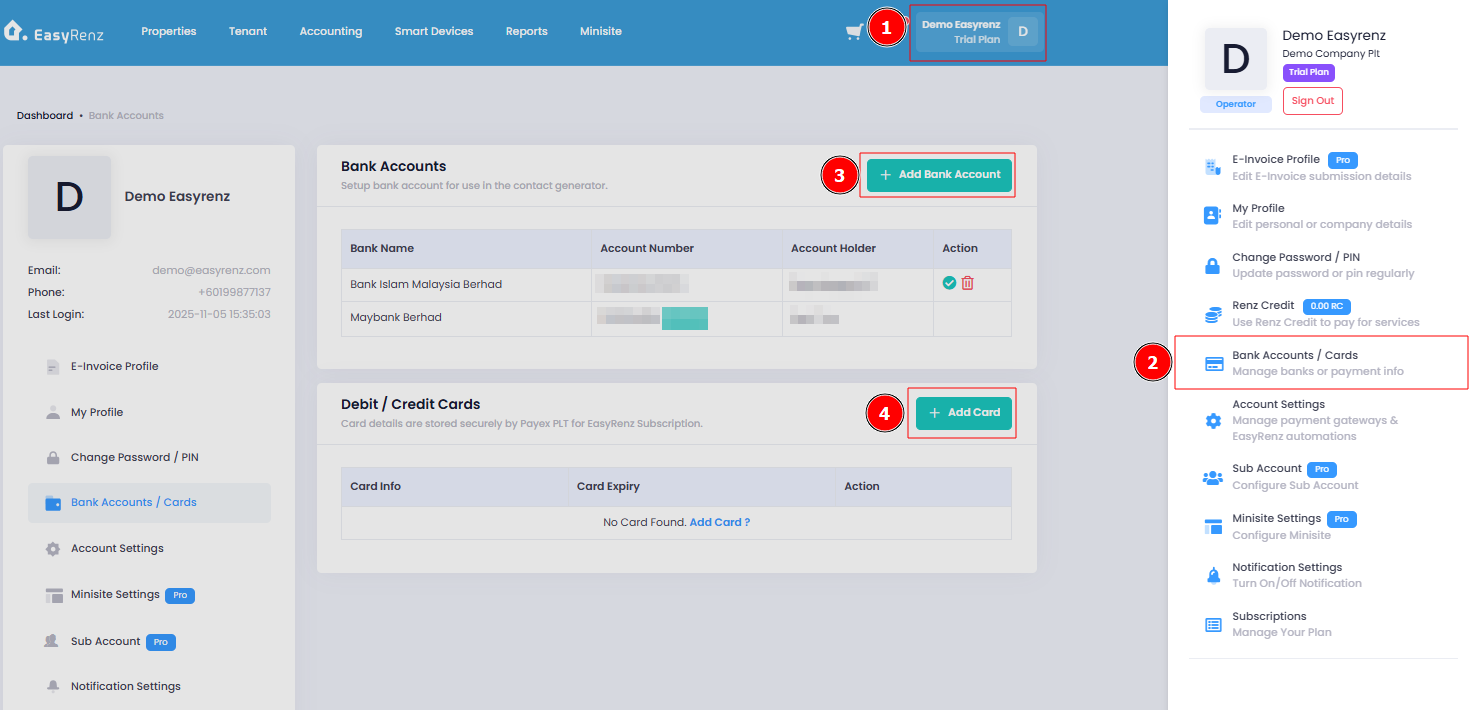Select the Renz Credit coins icon

click(1213, 314)
